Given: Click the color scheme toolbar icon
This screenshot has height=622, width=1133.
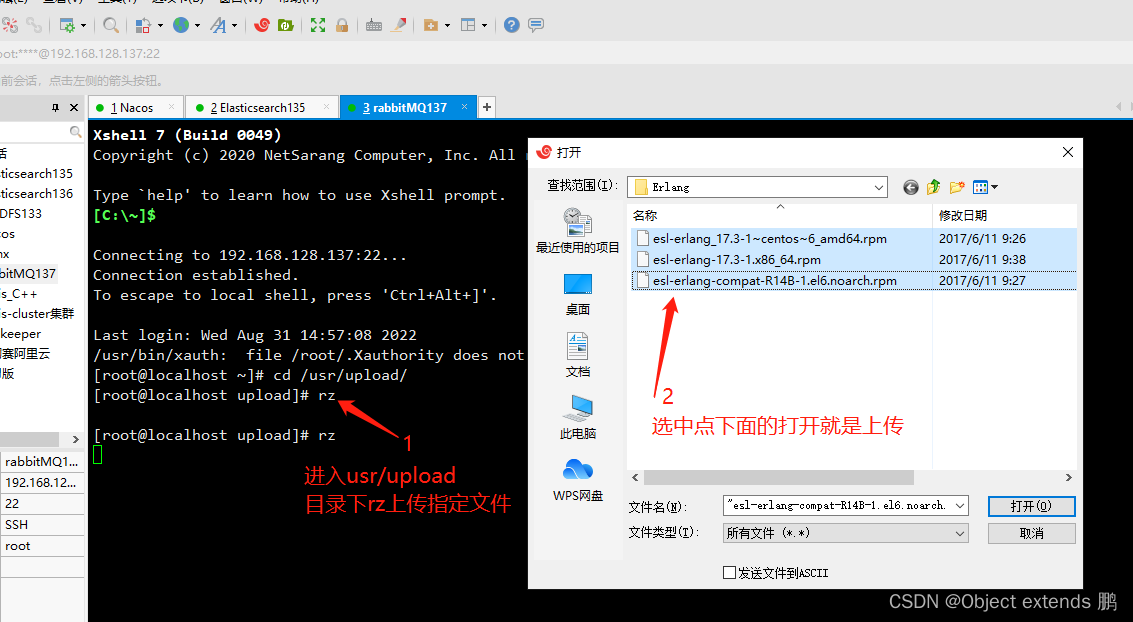Looking at the screenshot, I should (x=143, y=25).
